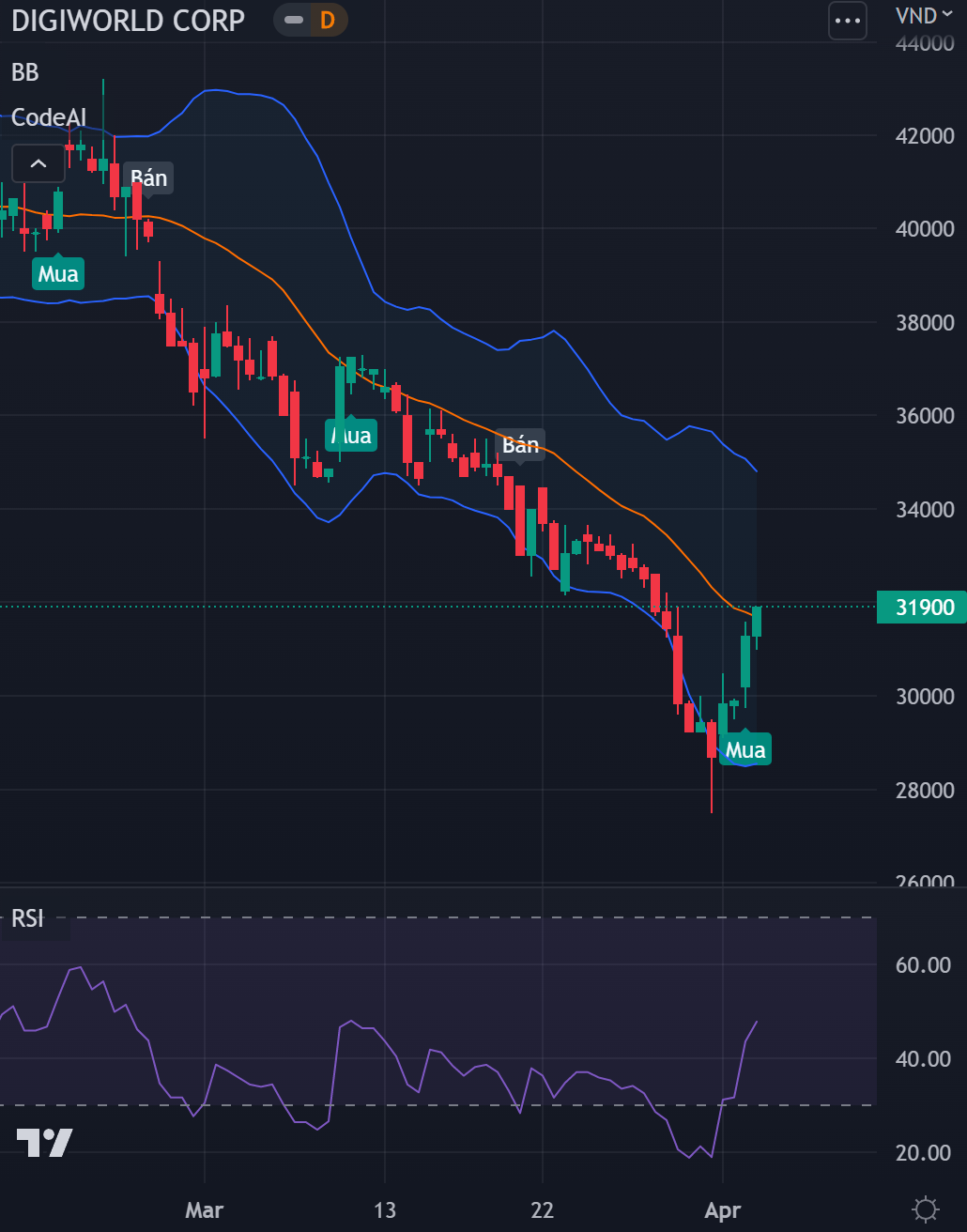Select the CodeAI indicator label
The height and width of the screenshot is (1232, 967).
[49, 117]
